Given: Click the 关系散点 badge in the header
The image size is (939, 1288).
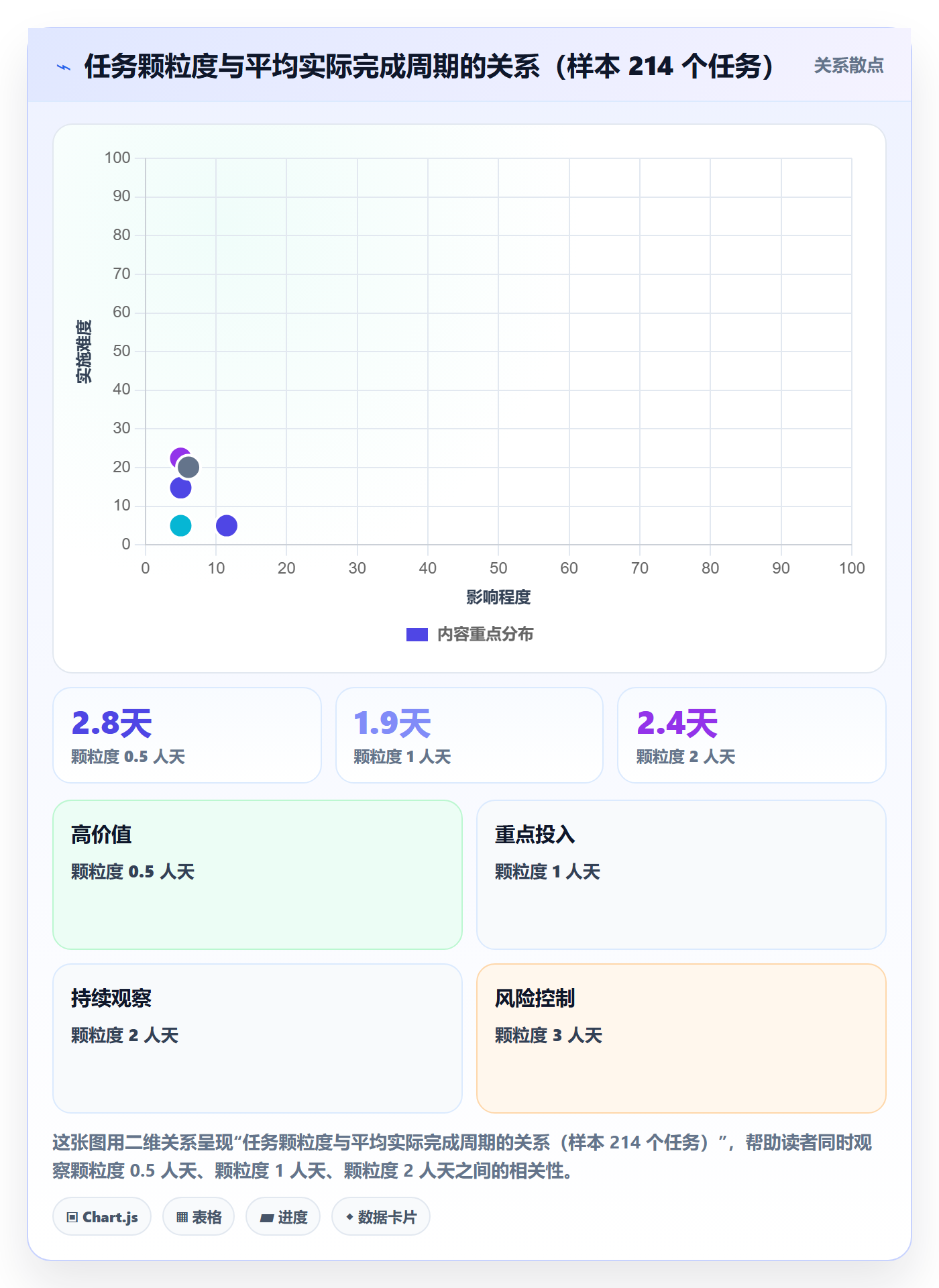Looking at the screenshot, I should point(848,66).
